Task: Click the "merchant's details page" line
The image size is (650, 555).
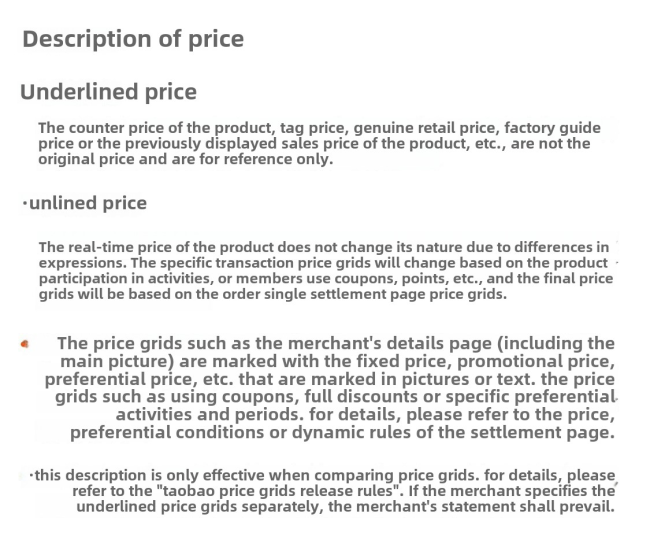Action: pyautogui.click(x=336, y=344)
